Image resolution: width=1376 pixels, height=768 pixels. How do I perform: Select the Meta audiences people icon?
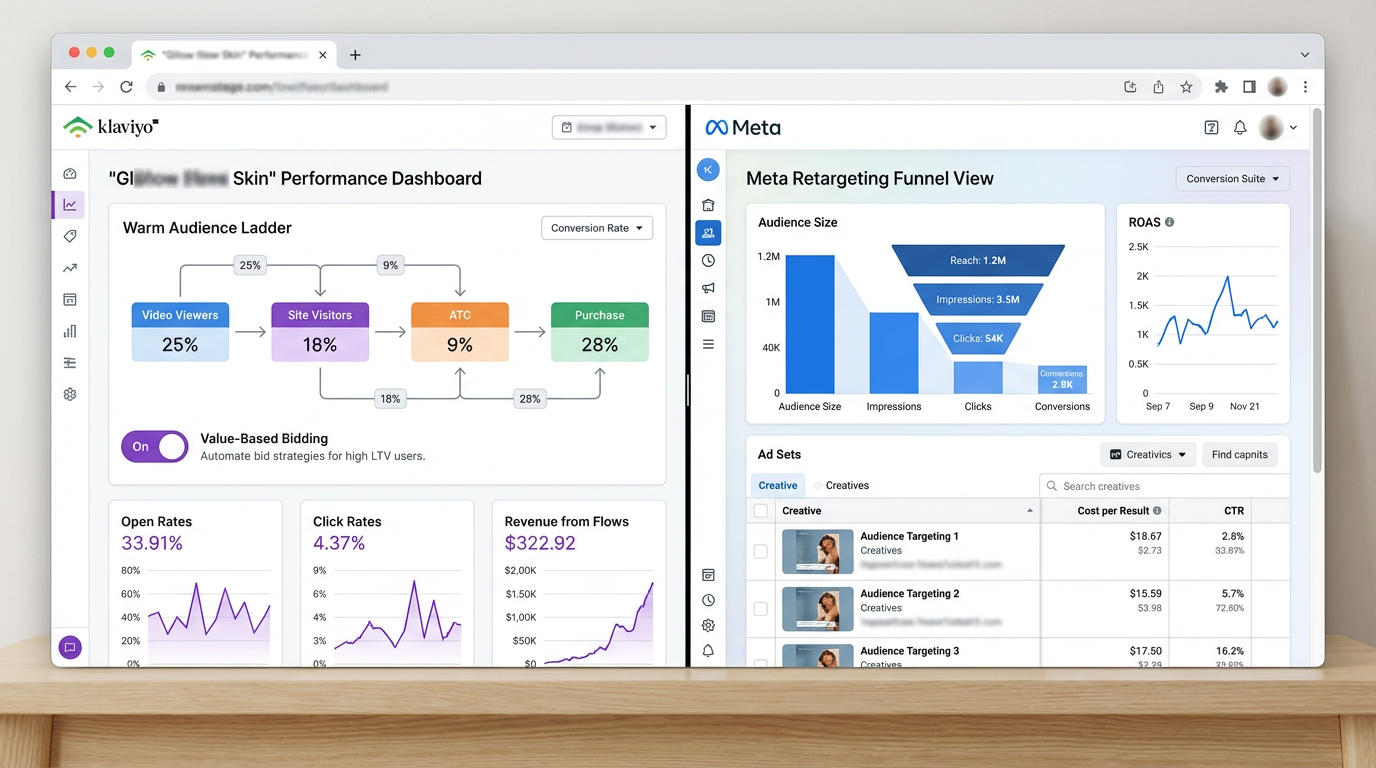(708, 233)
